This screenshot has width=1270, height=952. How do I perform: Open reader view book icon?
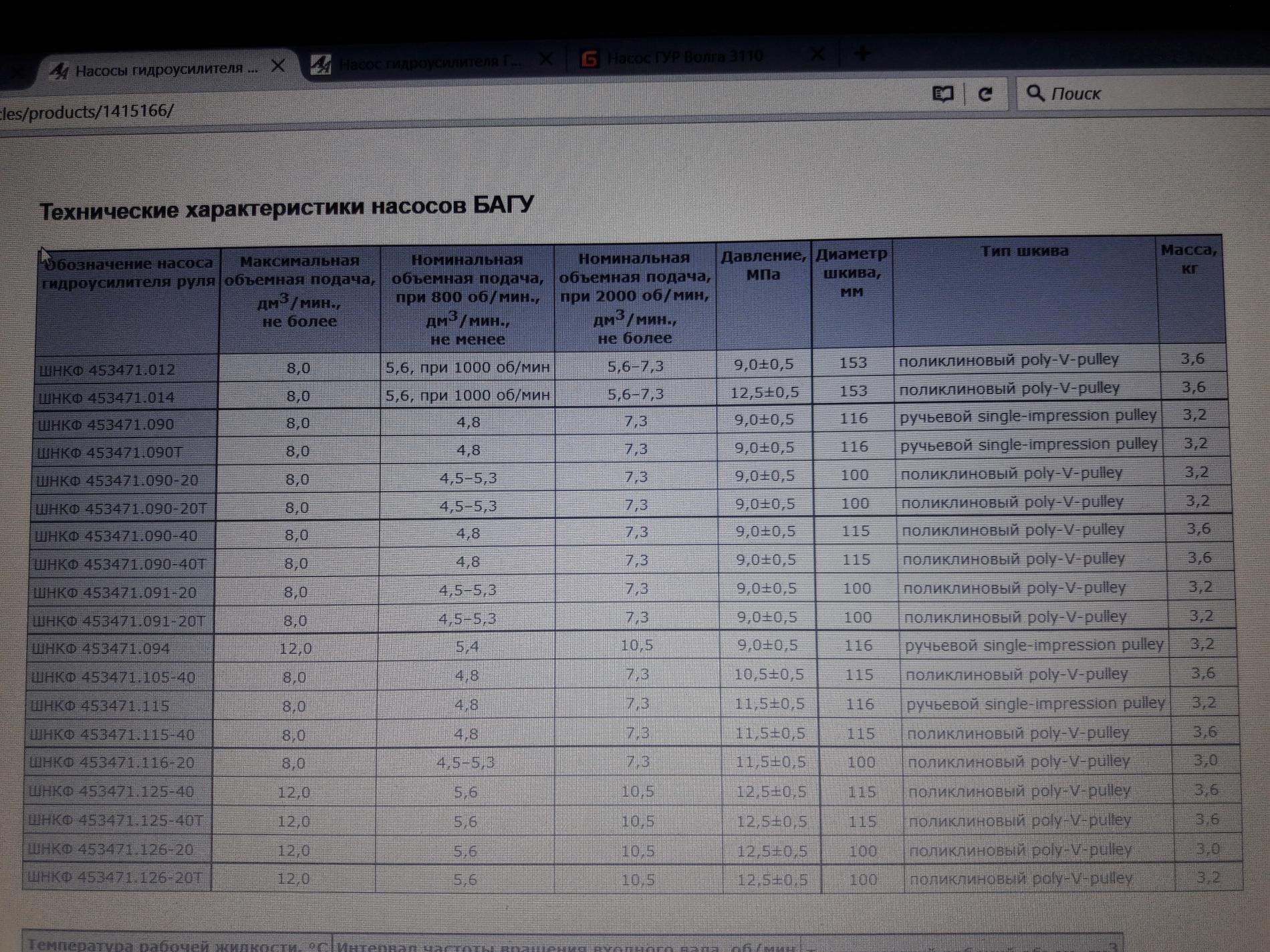pyautogui.click(x=942, y=94)
